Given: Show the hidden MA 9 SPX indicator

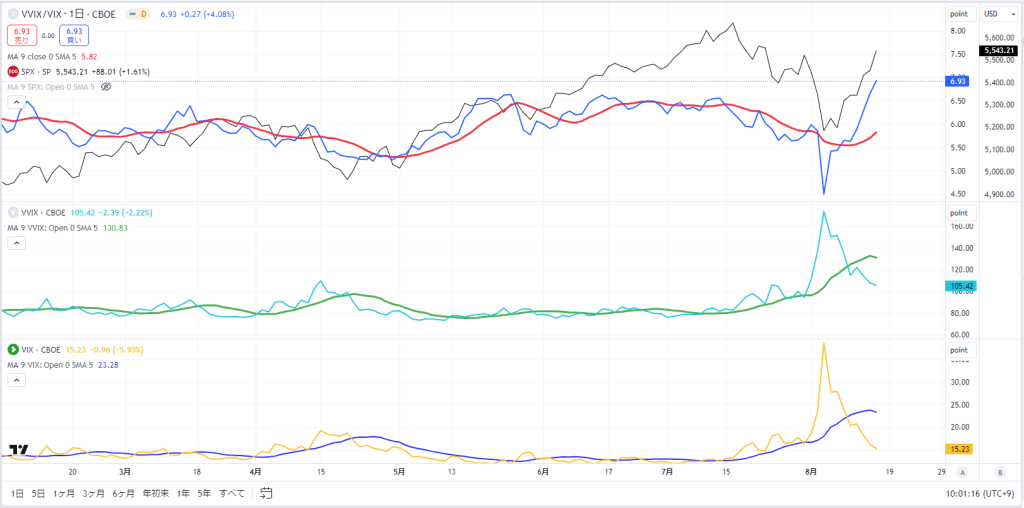Looking at the screenshot, I should point(107,86).
